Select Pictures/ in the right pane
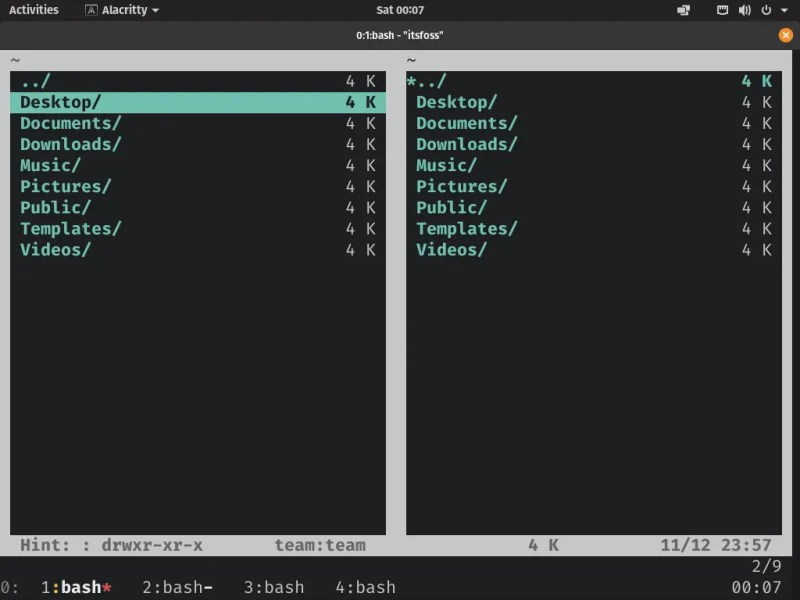 [x=461, y=186]
